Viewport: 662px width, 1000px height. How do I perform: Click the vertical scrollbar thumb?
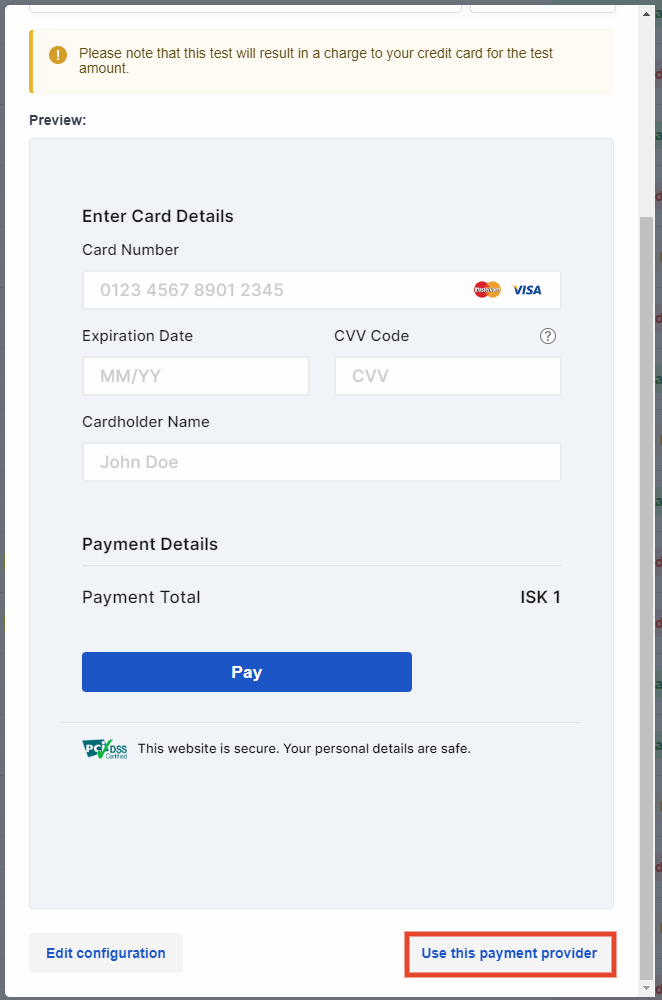click(646, 596)
